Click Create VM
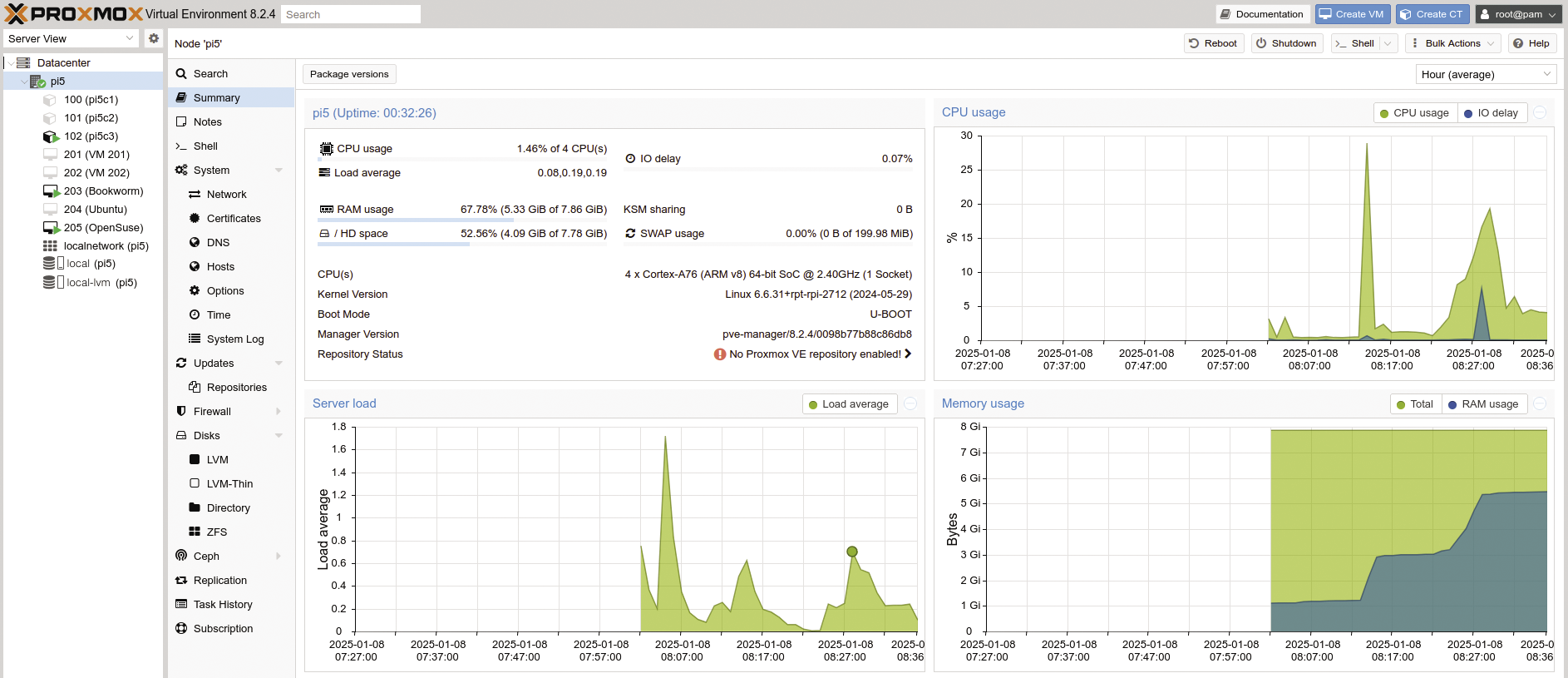The width and height of the screenshot is (1568, 678). [x=1352, y=14]
